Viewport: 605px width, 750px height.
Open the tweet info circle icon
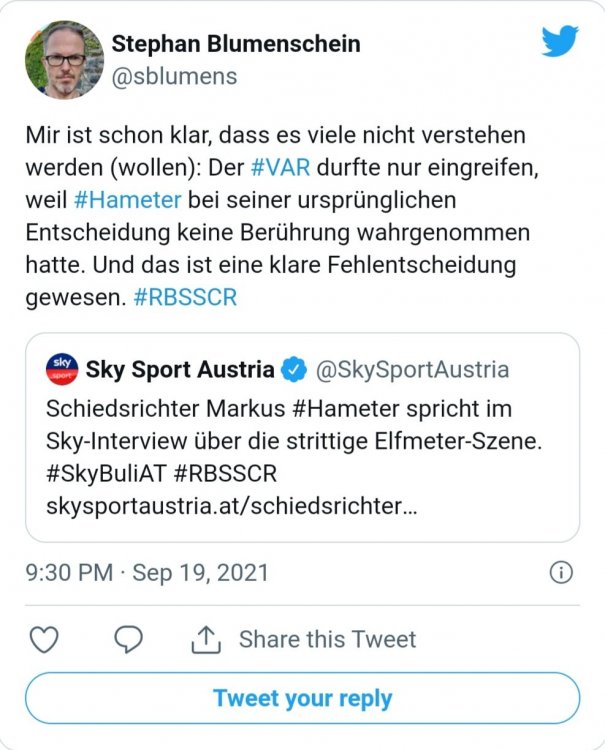pyautogui.click(x=561, y=573)
